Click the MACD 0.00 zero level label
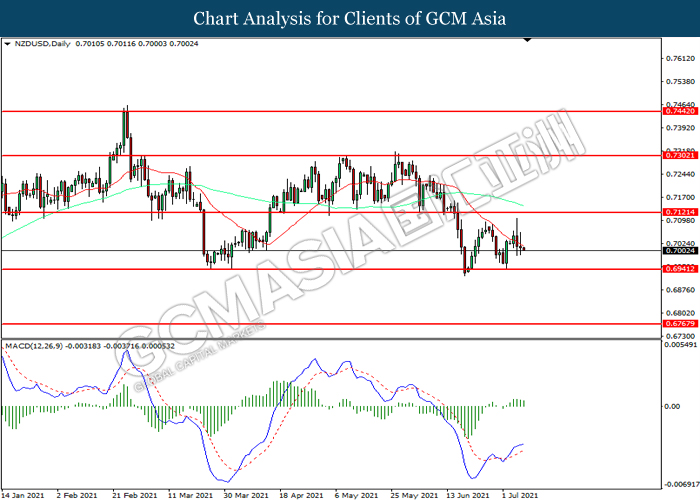Image resolution: width=700 pixels, height=500 pixels. (672, 406)
